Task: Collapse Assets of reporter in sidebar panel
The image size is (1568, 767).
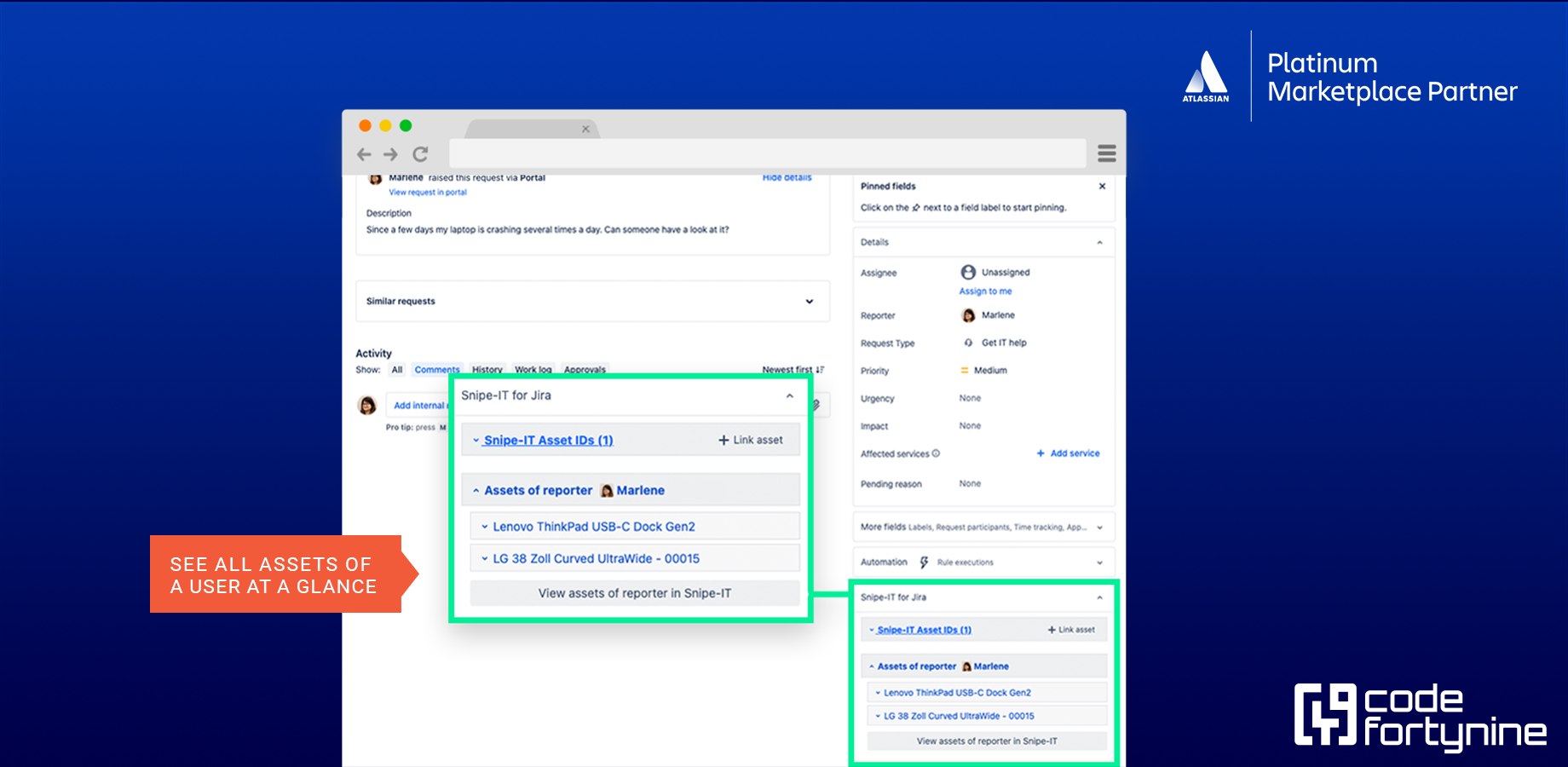Action: (x=872, y=666)
